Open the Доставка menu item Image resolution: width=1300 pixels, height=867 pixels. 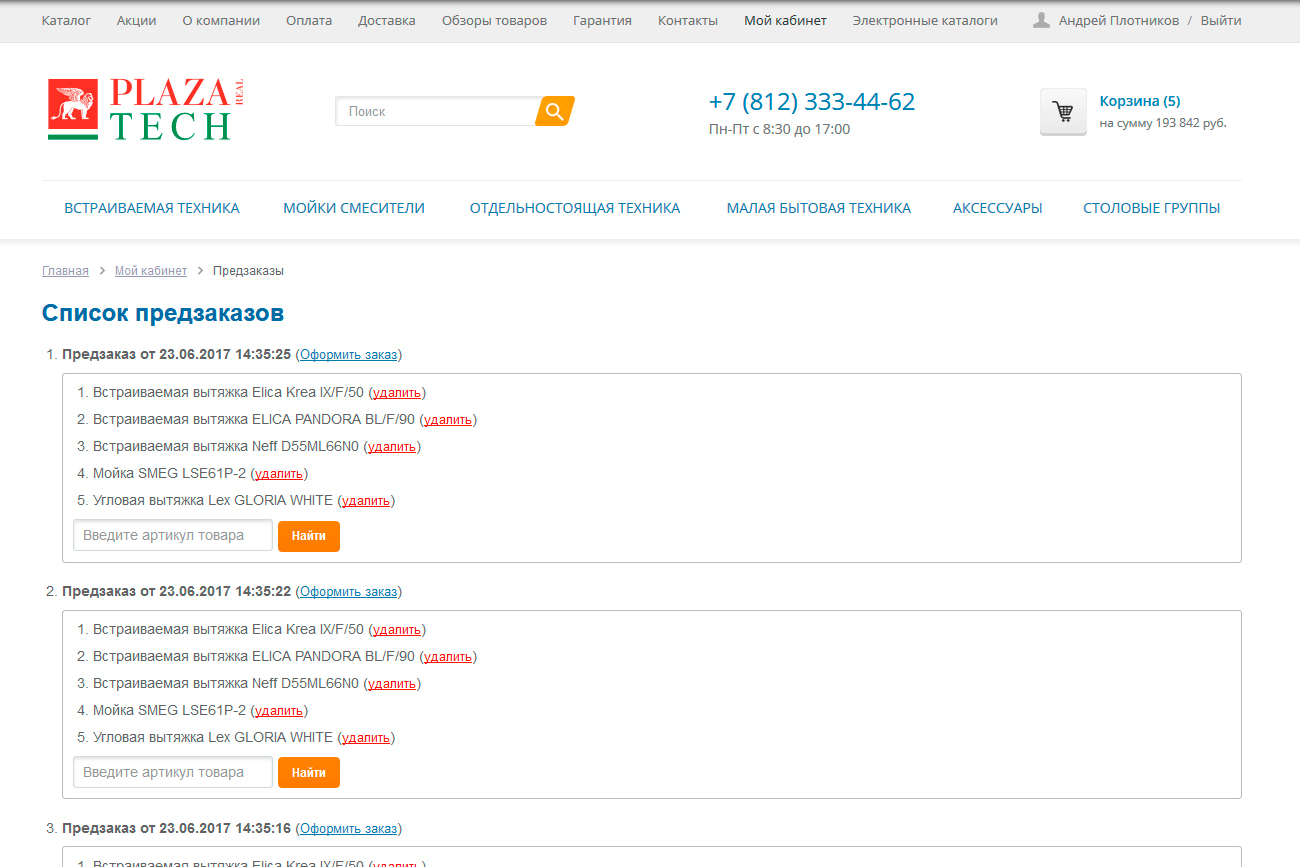click(x=387, y=20)
